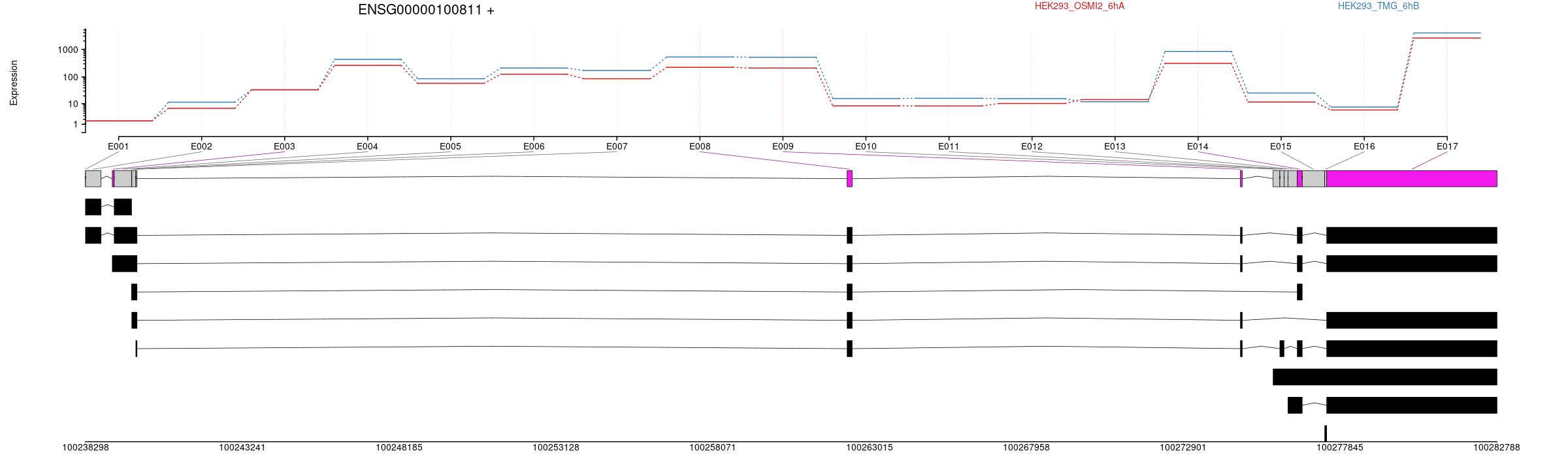This screenshot has width=1568, height=457.
Task: Click exon label E001
Action: 118,146
